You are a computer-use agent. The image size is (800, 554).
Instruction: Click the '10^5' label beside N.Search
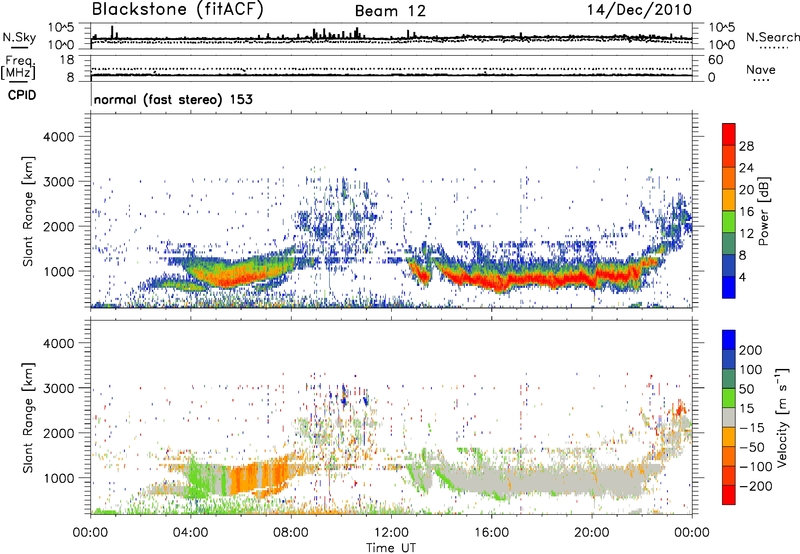(x=722, y=28)
